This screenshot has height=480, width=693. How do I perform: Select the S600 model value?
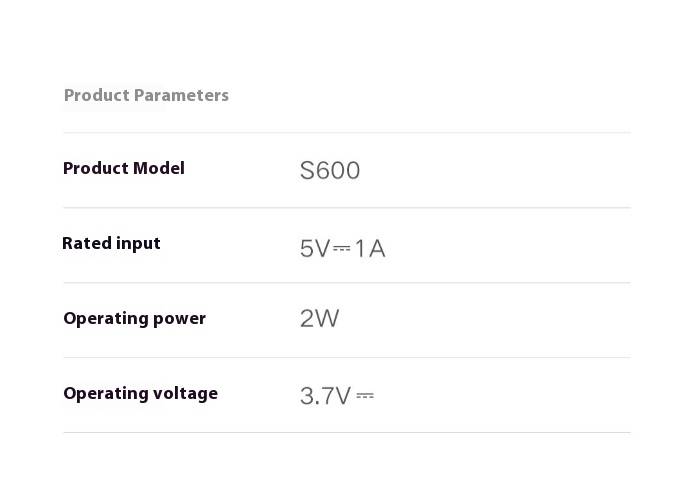(330, 171)
